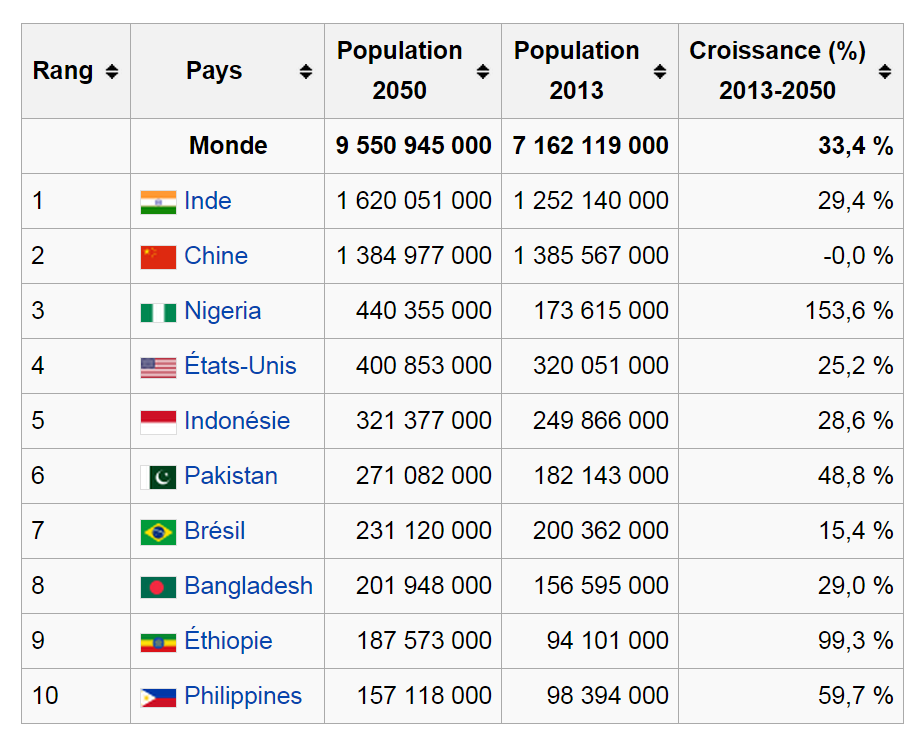Image resolution: width=917 pixels, height=731 pixels.
Task: Sort table by Rang column
Action: pyautogui.click(x=111, y=72)
